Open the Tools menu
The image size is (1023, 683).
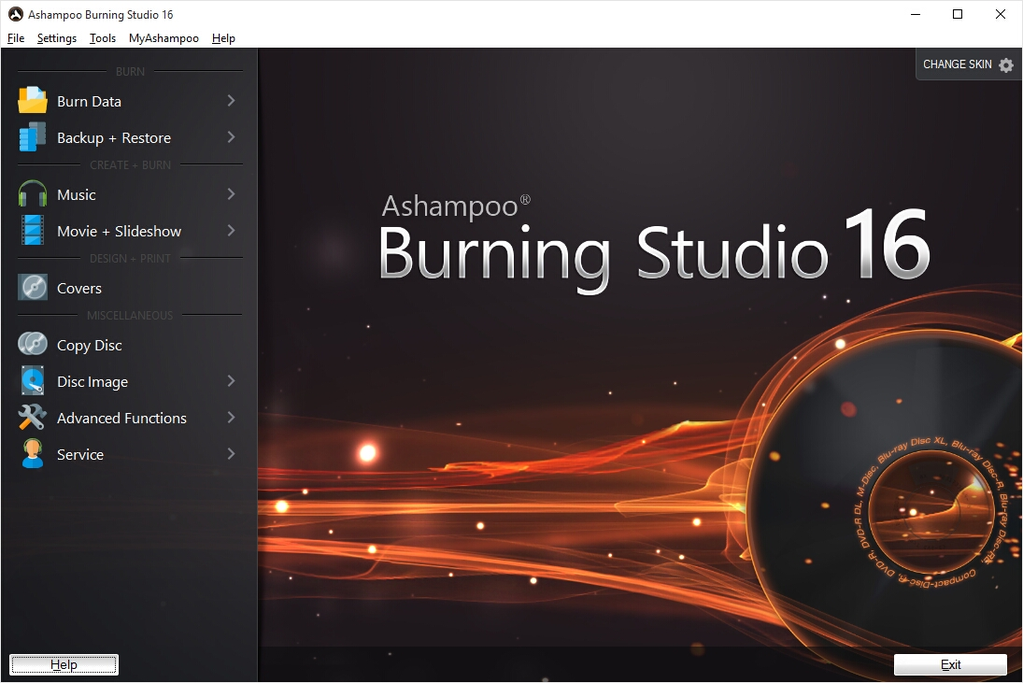pos(102,38)
